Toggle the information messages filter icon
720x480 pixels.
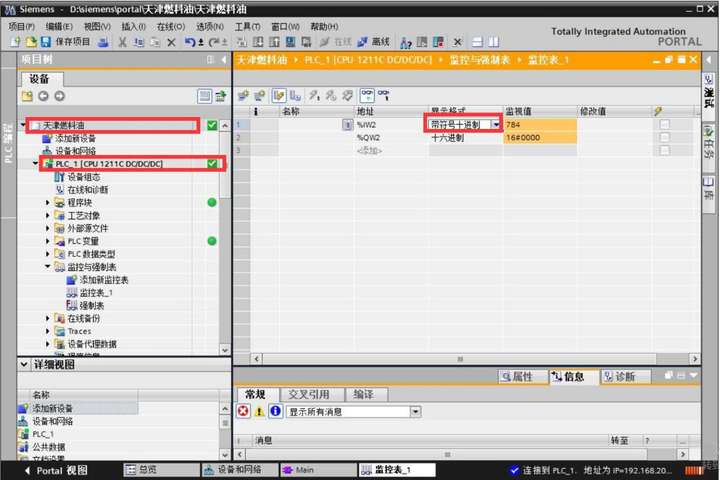click(276, 411)
